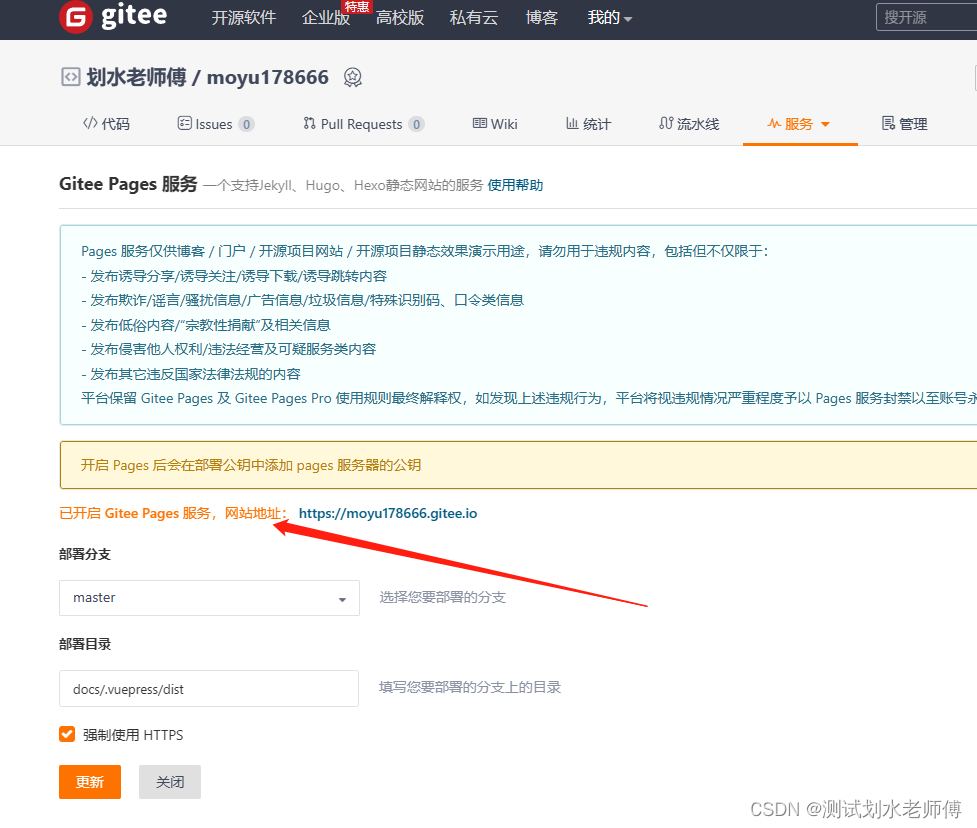The image size is (977, 828).
Task: Click the 企业版 nav item
Action: pyautogui.click(x=326, y=17)
